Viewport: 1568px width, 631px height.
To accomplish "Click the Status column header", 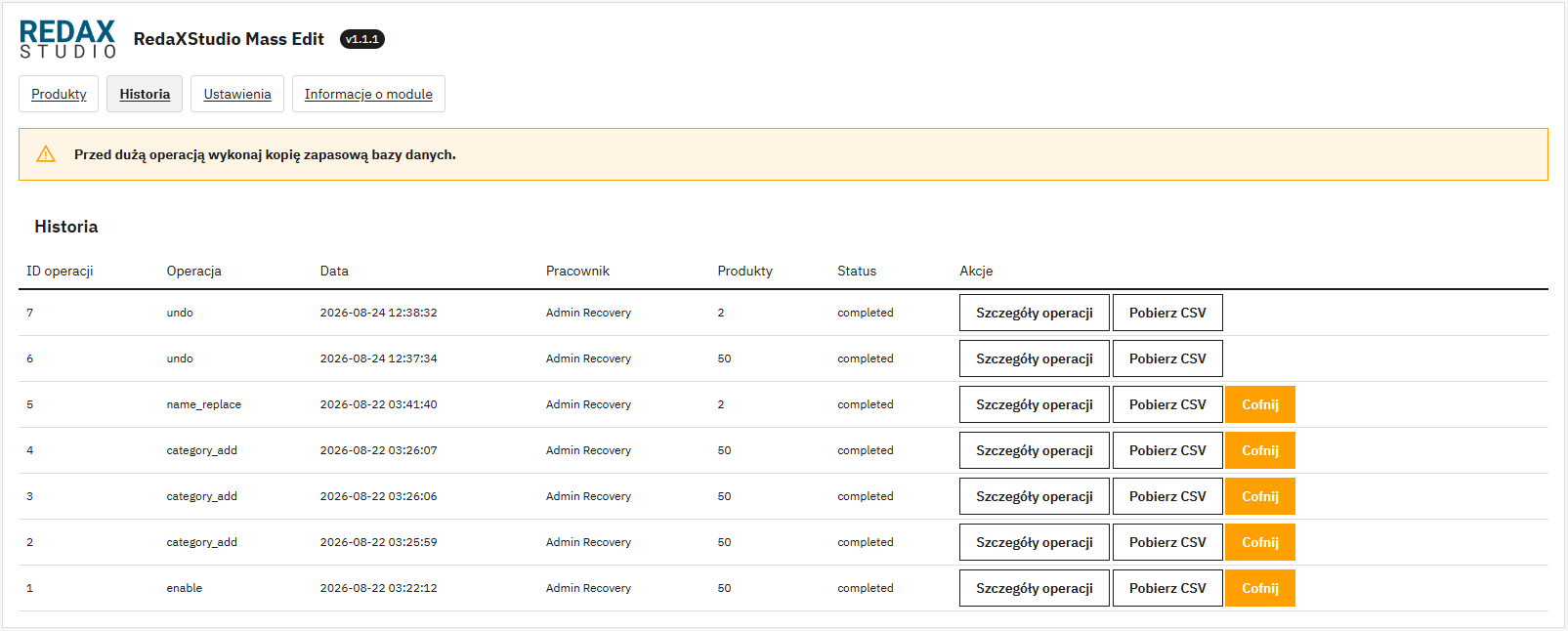I will click(x=857, y=271).
